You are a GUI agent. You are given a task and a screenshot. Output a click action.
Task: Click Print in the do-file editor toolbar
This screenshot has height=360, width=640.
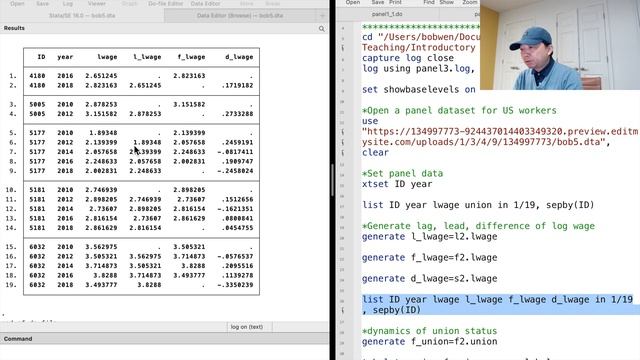coord(395,2)
